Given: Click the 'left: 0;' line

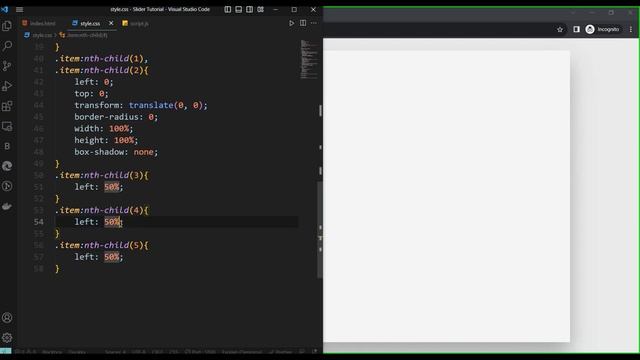Looking at the screenshot, I should [94, 82].
